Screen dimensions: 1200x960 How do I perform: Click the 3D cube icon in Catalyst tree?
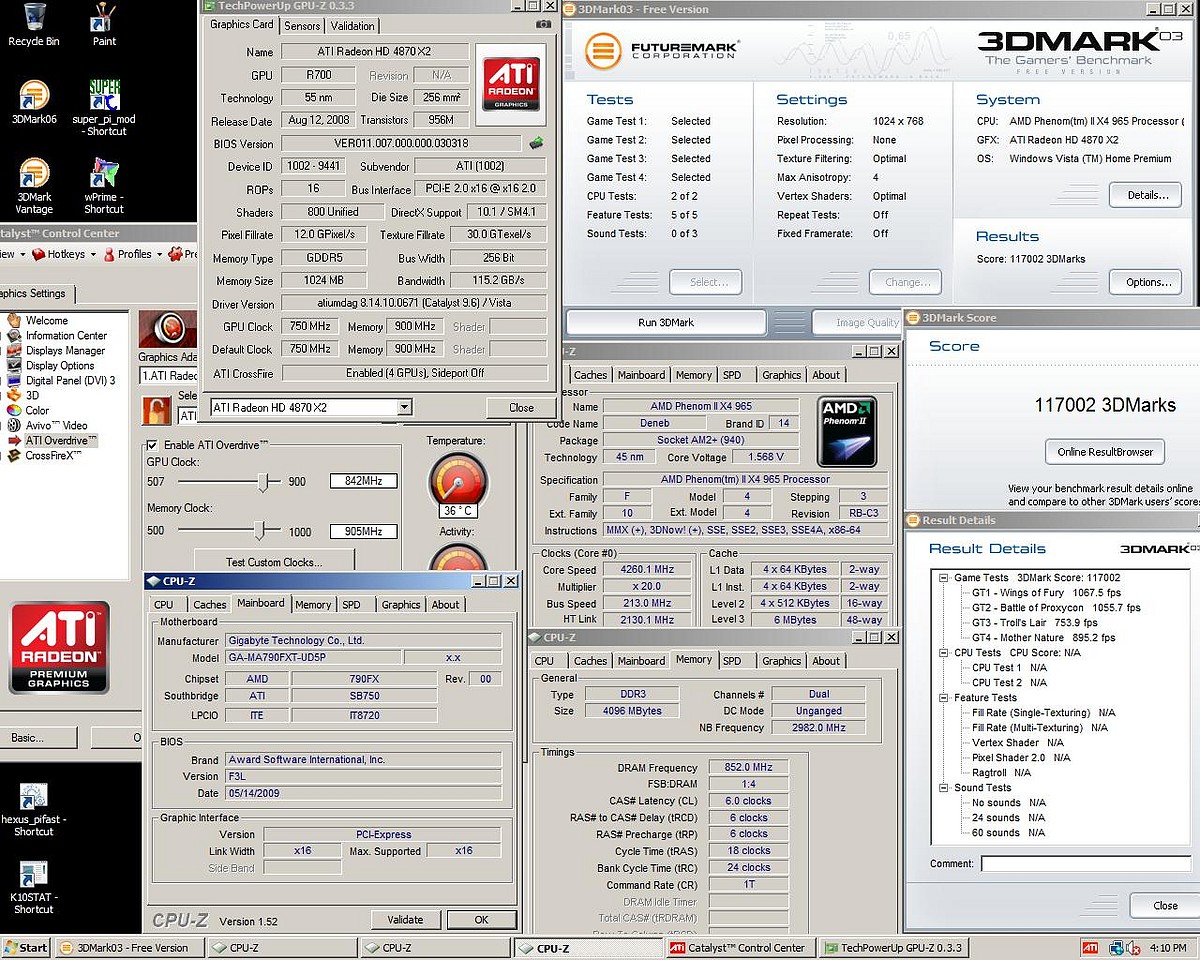click(14, 395)
